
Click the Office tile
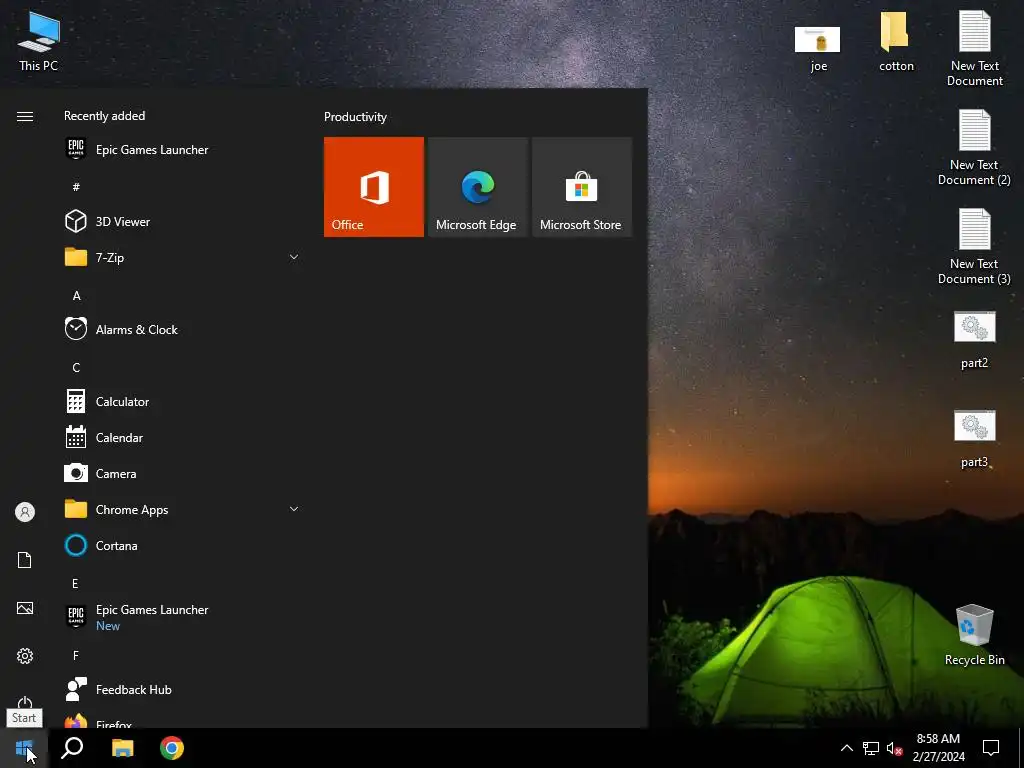pos(374,187)
